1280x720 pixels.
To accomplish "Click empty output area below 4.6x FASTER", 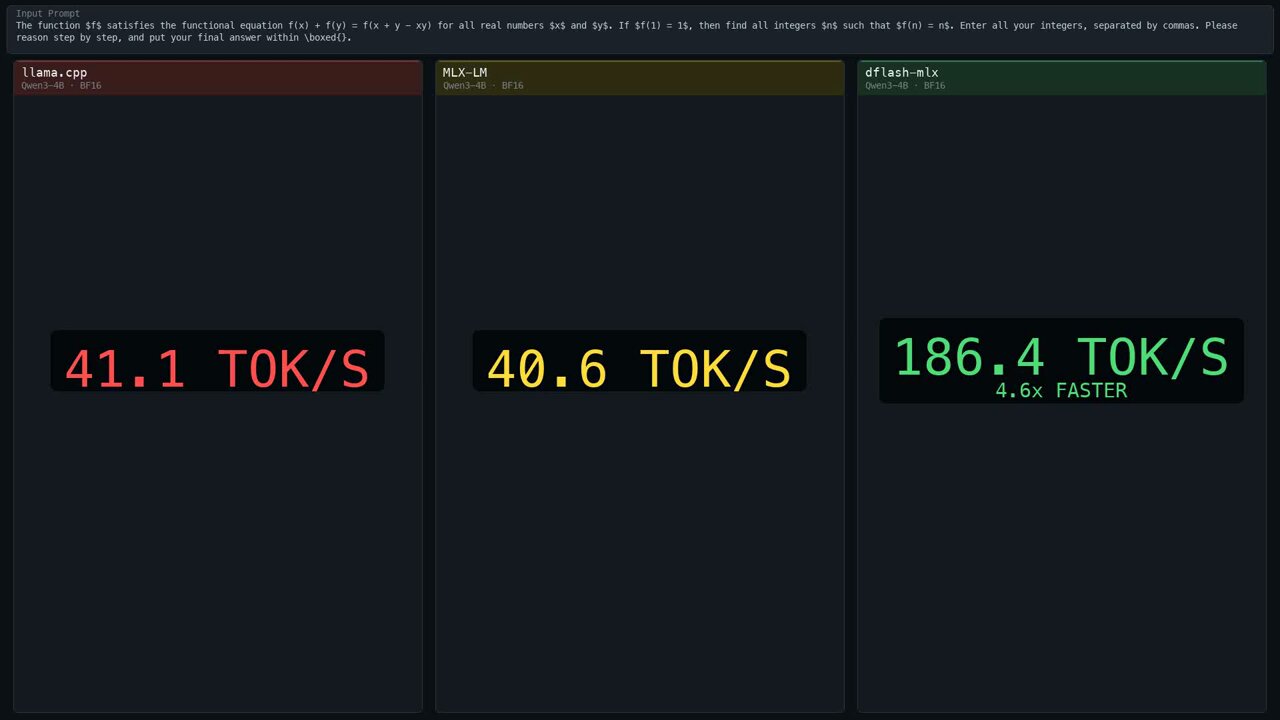I will (x=1061, y=550).
